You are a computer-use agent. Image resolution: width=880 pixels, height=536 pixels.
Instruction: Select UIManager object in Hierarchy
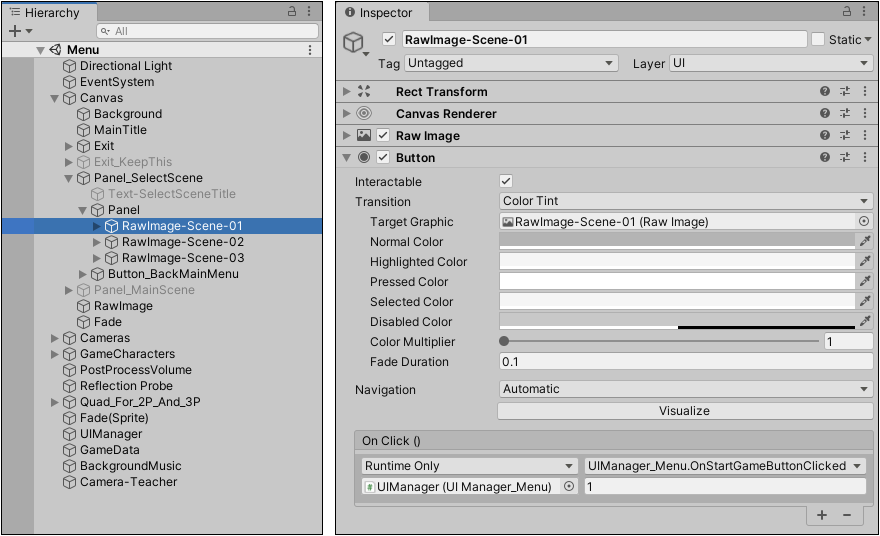pos(111,434)
